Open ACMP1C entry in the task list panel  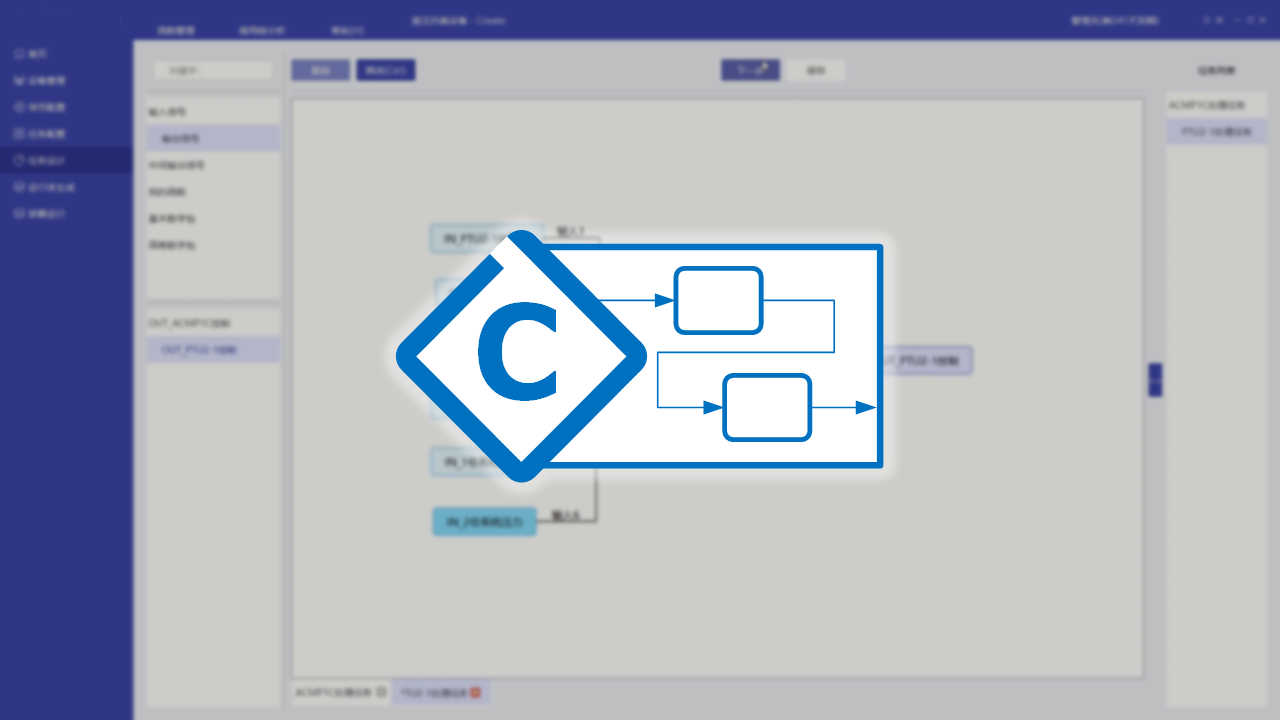(1216, 105)
